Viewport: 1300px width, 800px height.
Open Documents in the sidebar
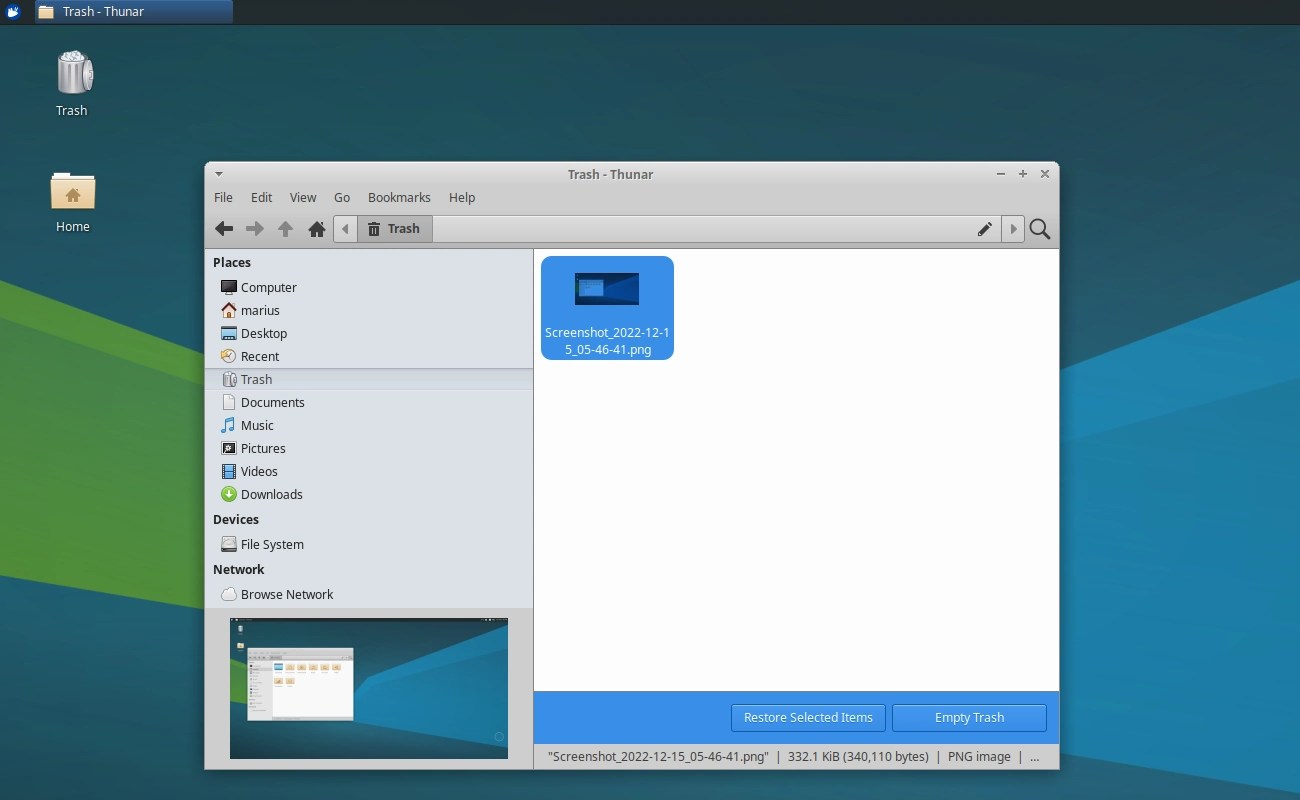click(369, 402)
